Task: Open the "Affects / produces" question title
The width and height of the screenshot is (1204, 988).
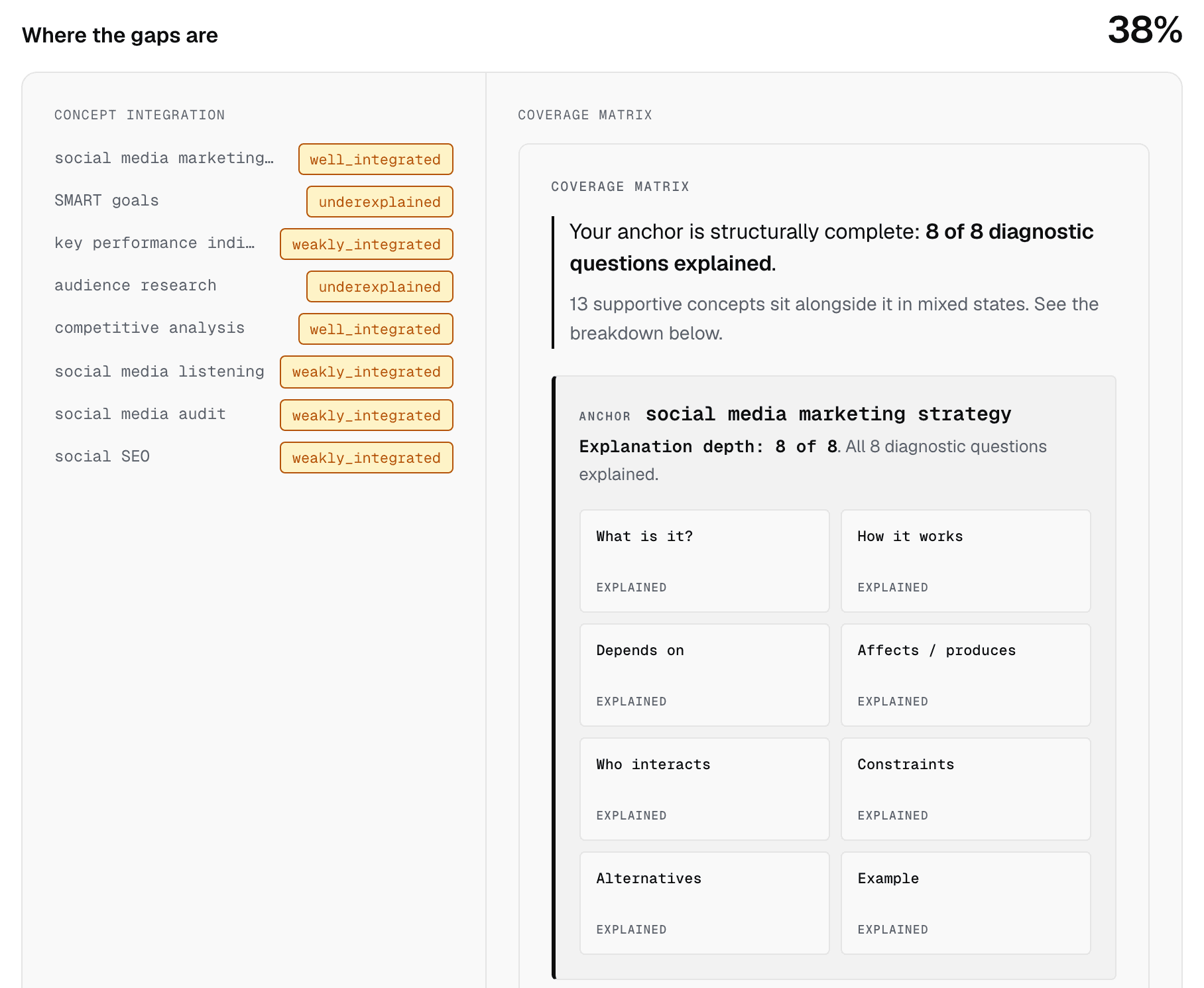Action: tap(936, 650)
